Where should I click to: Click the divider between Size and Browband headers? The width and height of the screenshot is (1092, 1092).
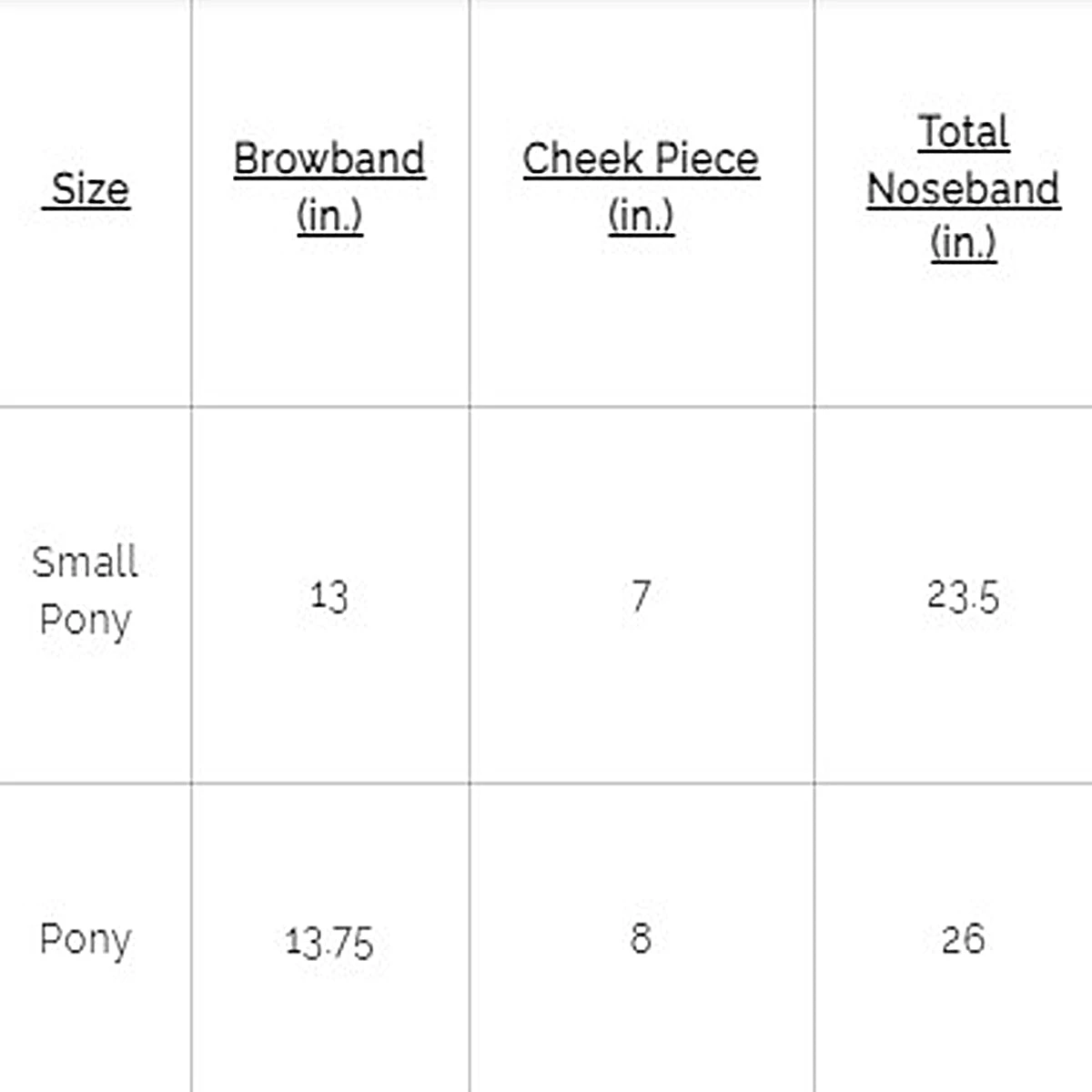coord(191,200)
